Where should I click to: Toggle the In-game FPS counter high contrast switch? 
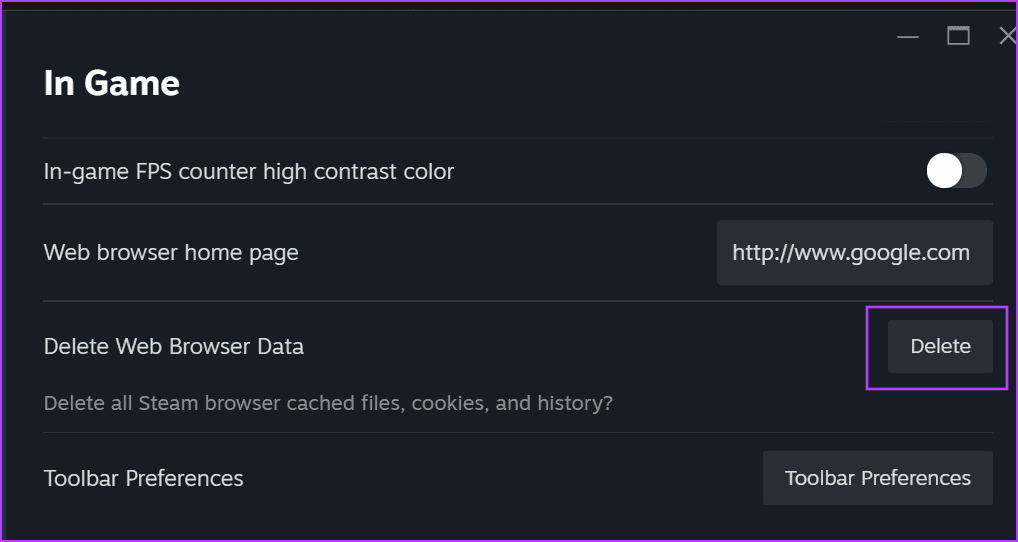pos(956,171)
